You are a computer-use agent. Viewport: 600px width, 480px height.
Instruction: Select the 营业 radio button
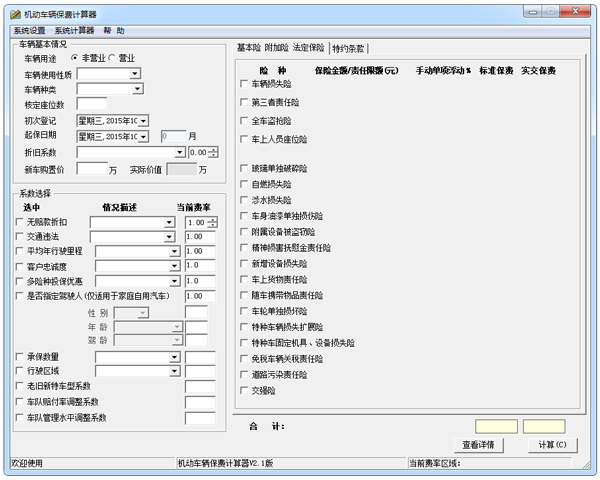[x=111, y=58]
